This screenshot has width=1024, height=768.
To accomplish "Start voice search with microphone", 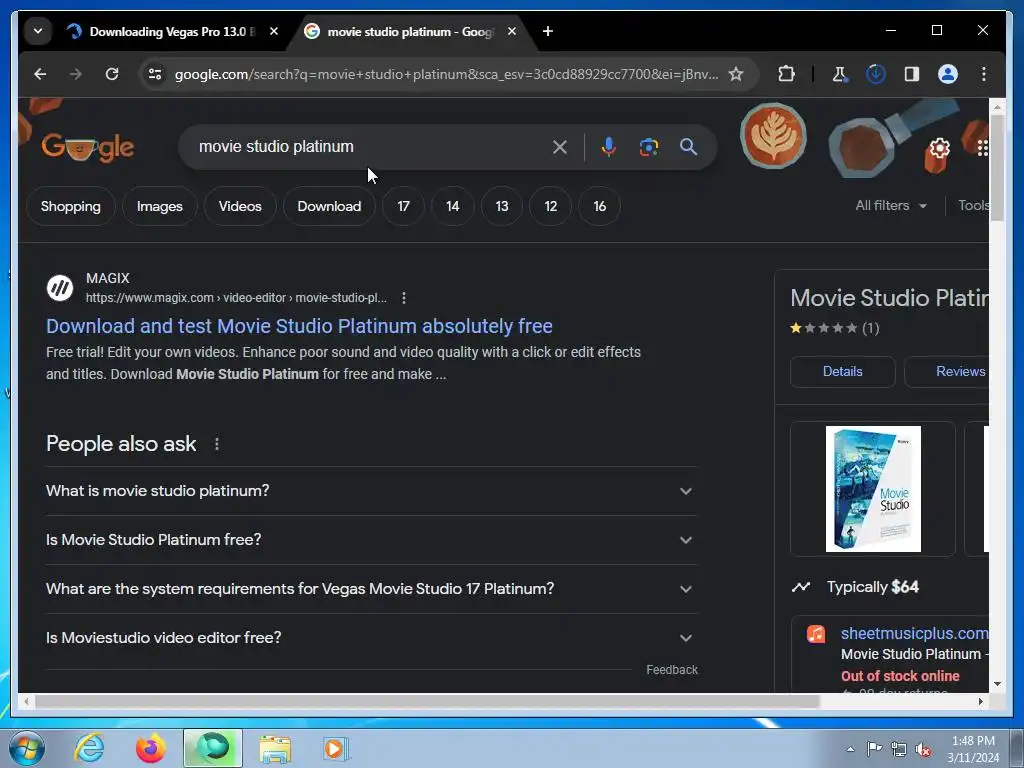I will click(x=609, y=147).
